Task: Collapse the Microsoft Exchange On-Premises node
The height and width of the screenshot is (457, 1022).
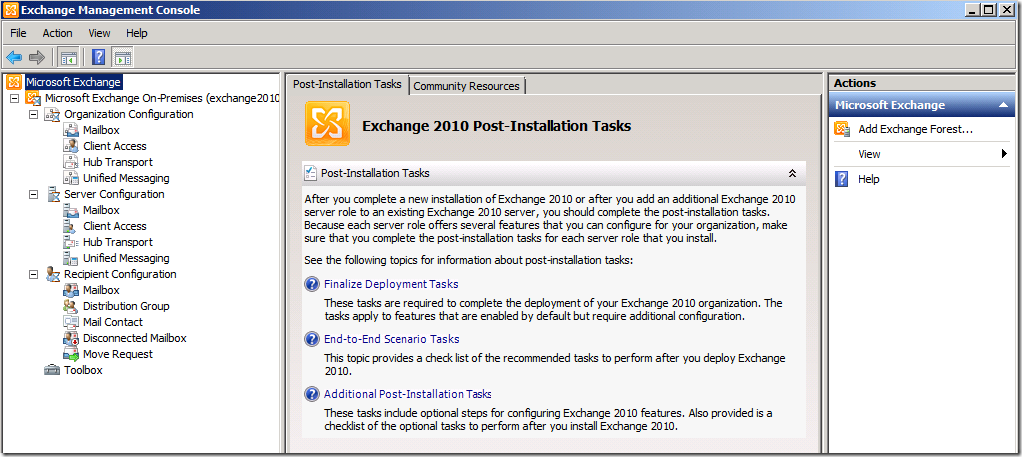Action: pyautogui.click(x=15, y=98)
